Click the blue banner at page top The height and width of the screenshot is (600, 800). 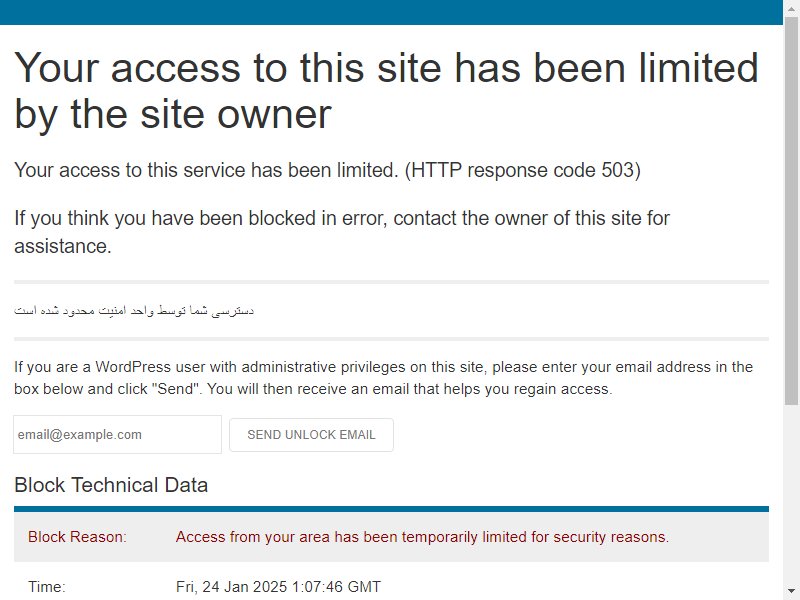pyautogui.click(x=391, y=12)
